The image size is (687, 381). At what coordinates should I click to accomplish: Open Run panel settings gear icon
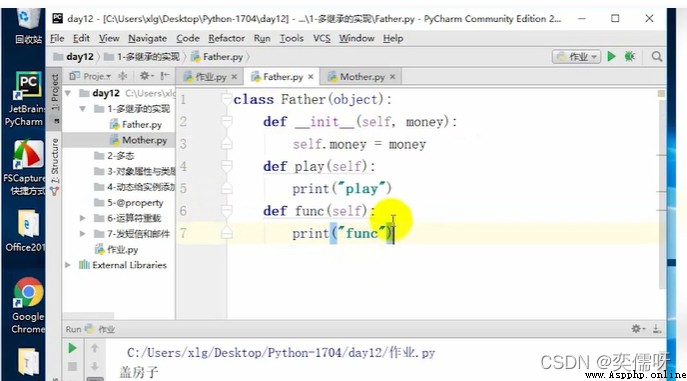tap(637, 328)
